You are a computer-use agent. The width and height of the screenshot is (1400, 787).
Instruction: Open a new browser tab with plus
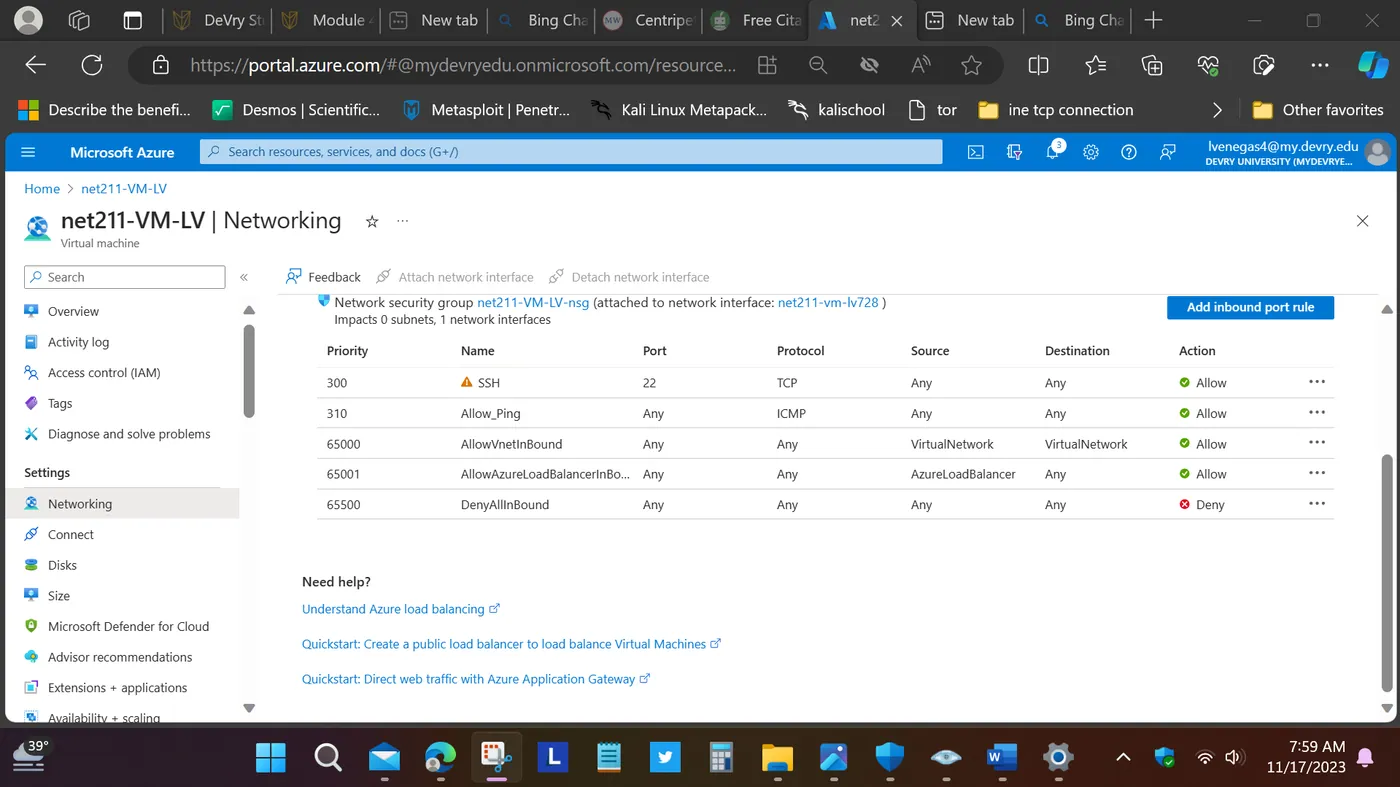click(x=1153, y=20)
